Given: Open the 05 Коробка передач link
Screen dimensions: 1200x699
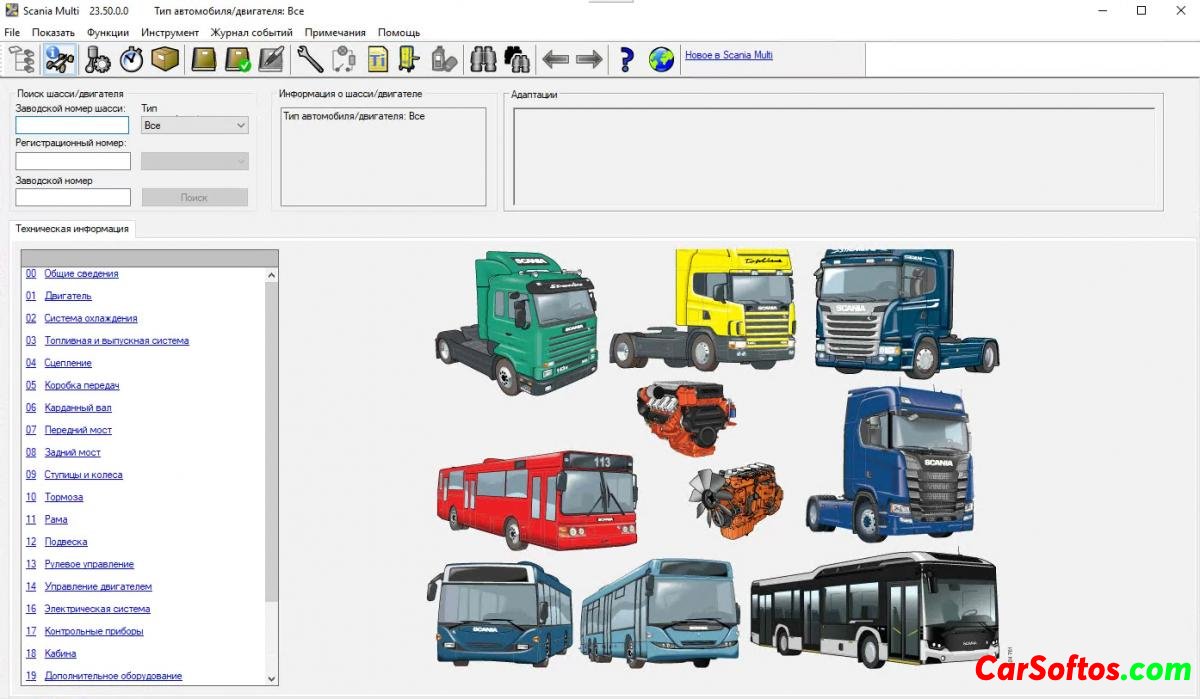Looking at the screenshot, I should [x=81, y=385].
